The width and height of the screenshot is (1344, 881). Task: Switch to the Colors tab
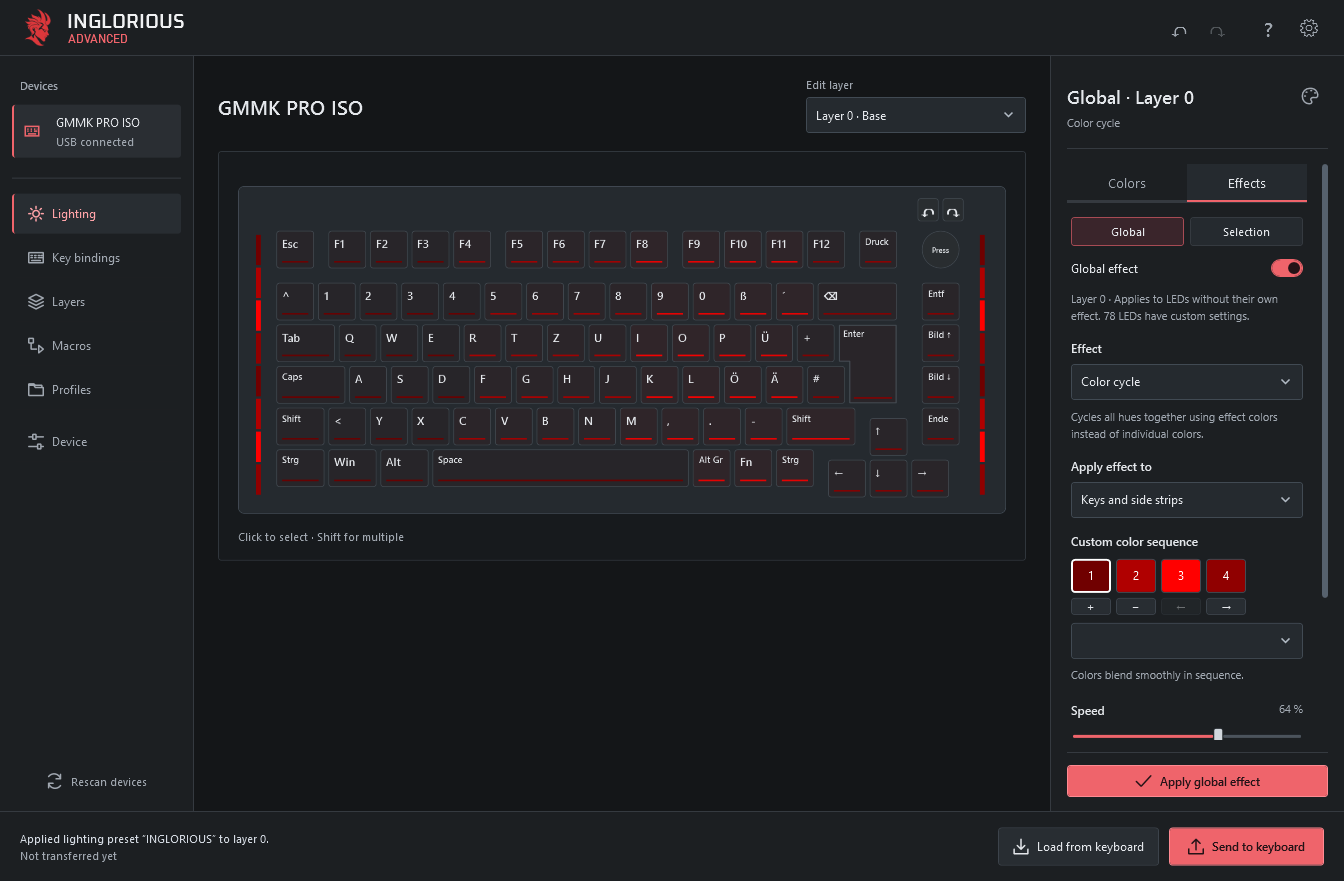[1127, 183]
